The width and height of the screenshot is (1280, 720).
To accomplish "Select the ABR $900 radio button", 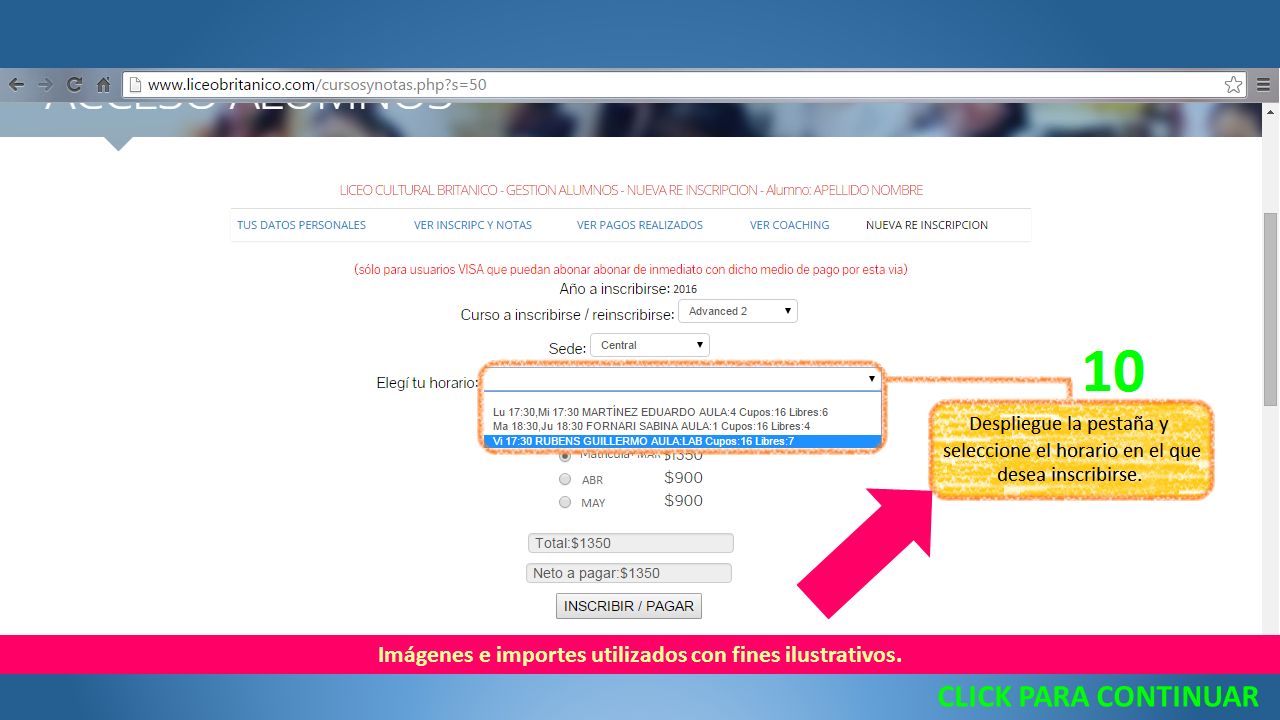I will 565,479.
